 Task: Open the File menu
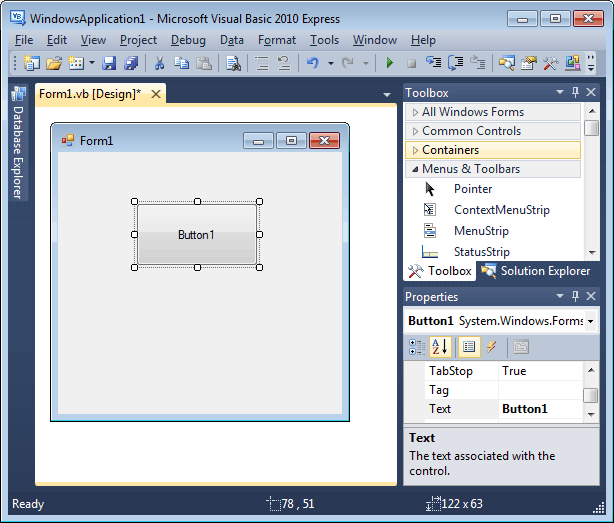(24, 40)
